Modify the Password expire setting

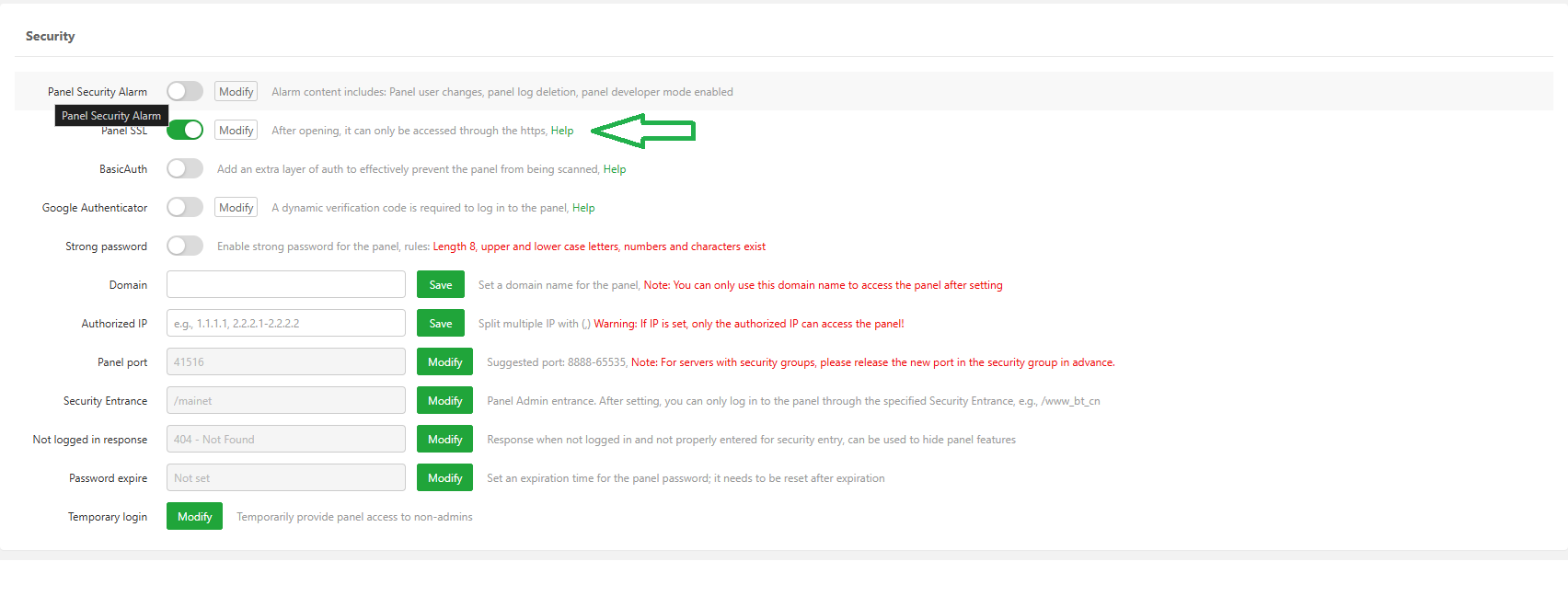click(x=445, y=477)
